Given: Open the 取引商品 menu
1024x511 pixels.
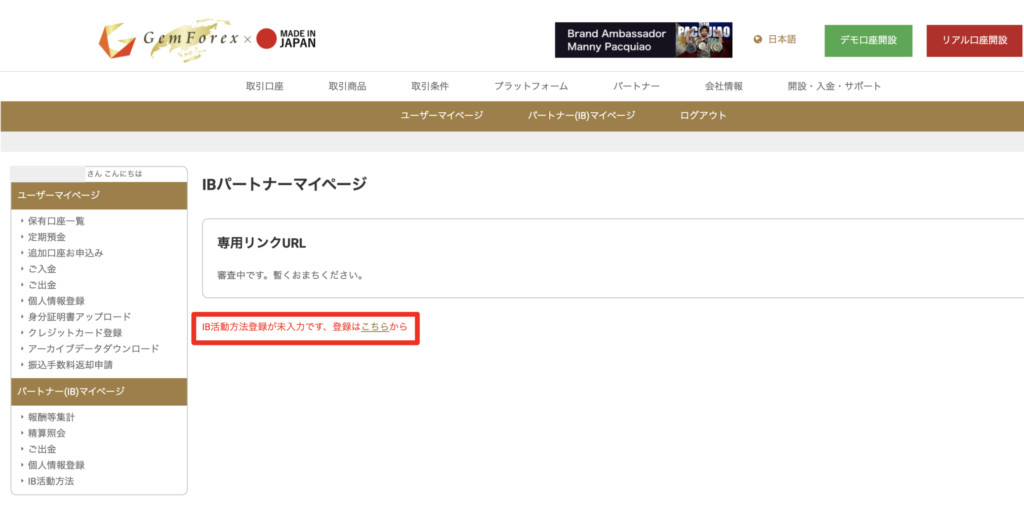Looking at the screenshot, I should coord(347,86).
